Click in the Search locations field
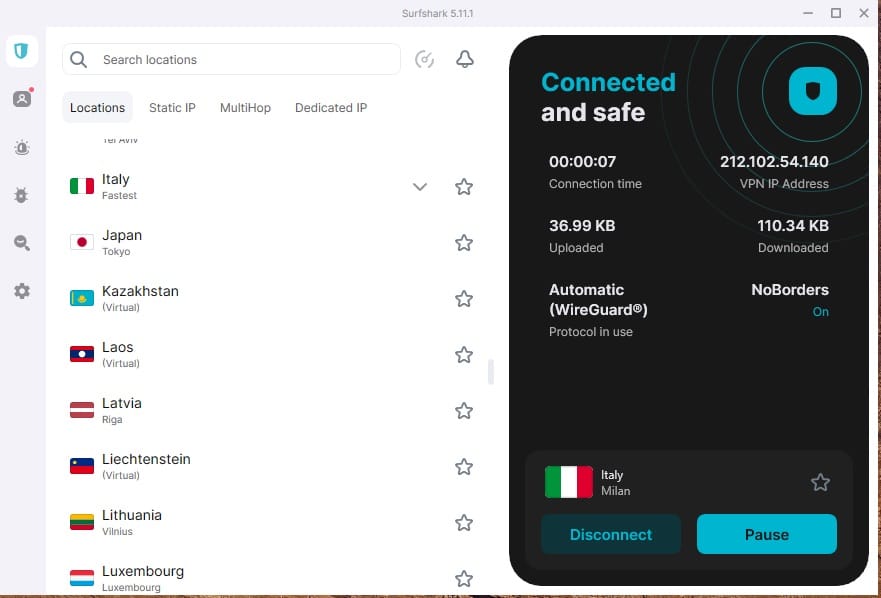Viewport: 881px width, 598px height. [x=231, y=60]
